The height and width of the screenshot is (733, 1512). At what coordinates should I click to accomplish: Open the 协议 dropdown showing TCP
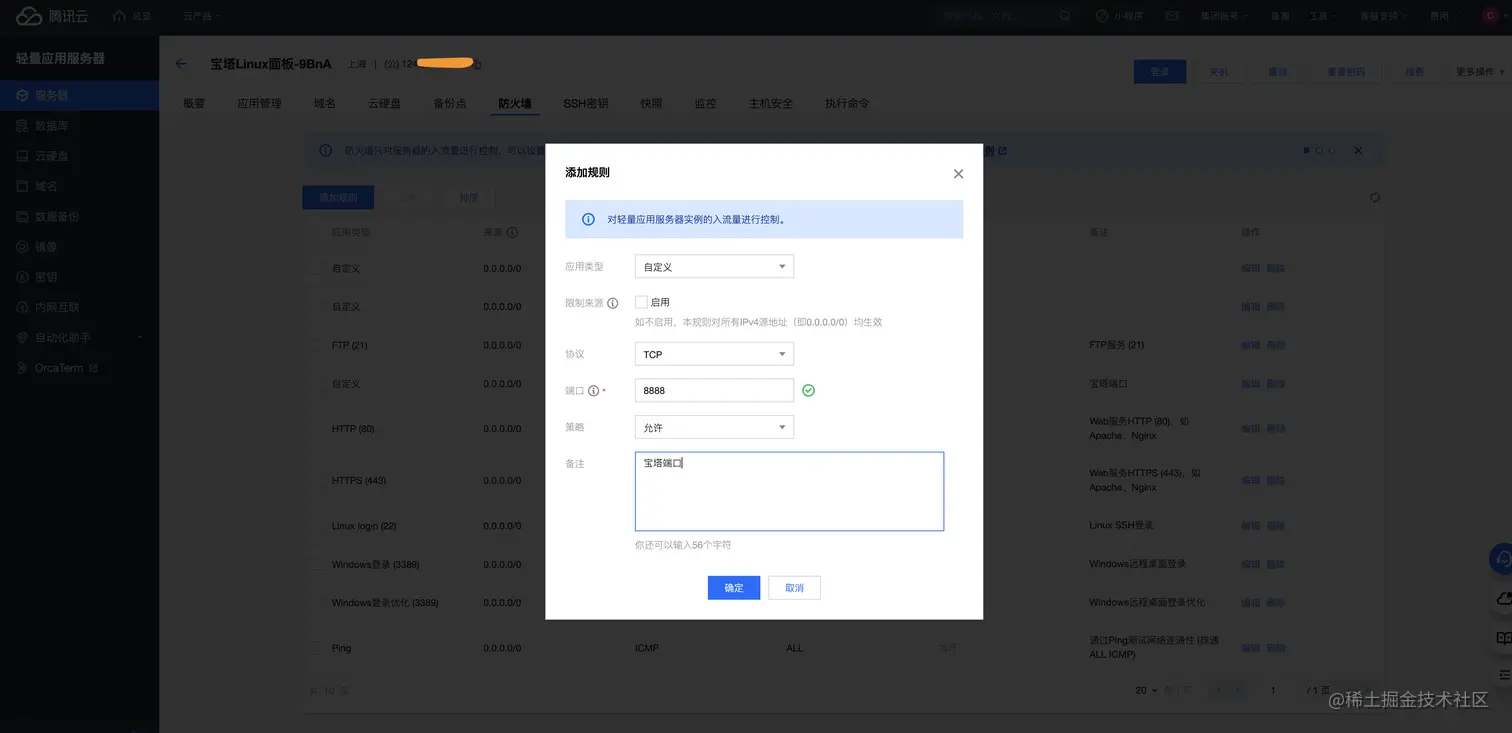[714, 354]
